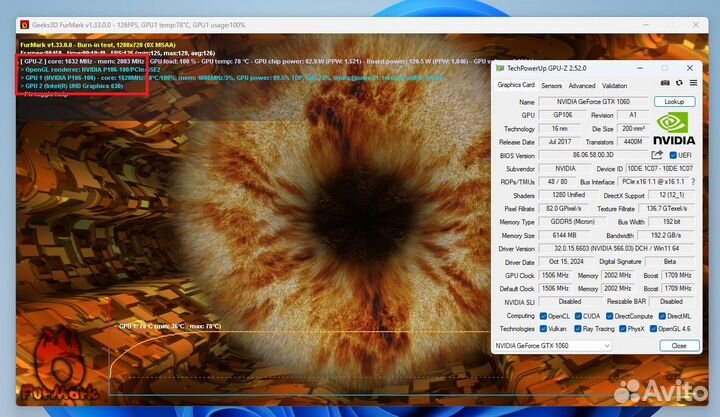The height and width of the screenshot is (417, 720).
Task: Toggle the UEFI checkbox
Action: point(673,155)
